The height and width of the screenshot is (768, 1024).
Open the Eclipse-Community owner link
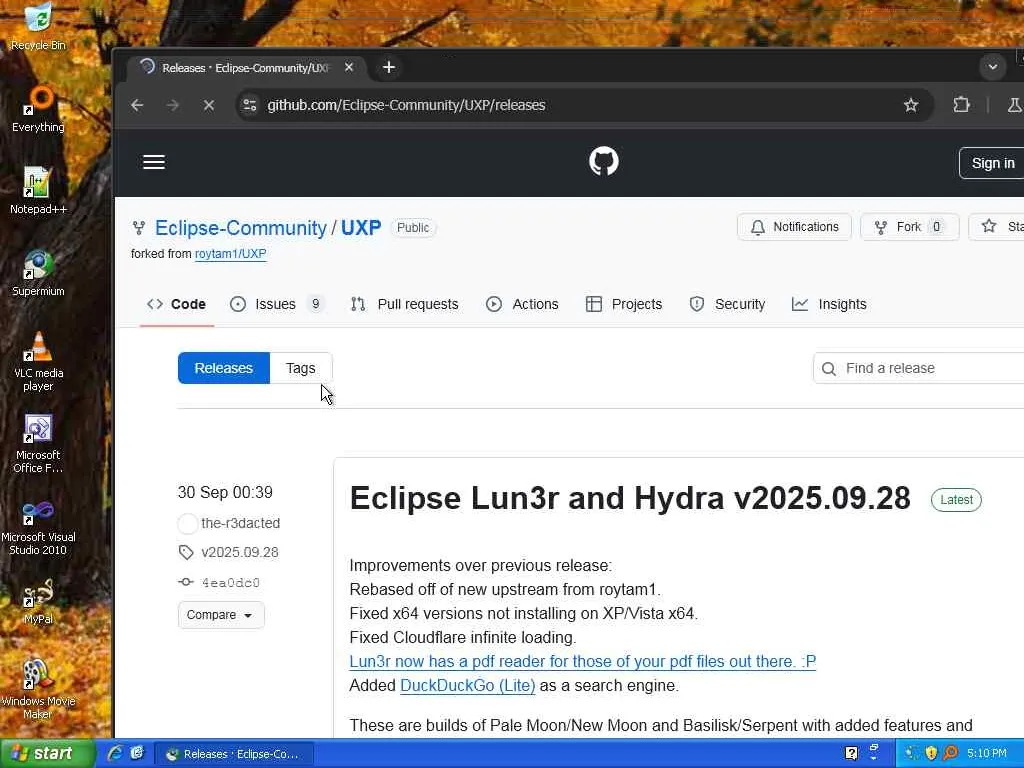click(240, 228)
